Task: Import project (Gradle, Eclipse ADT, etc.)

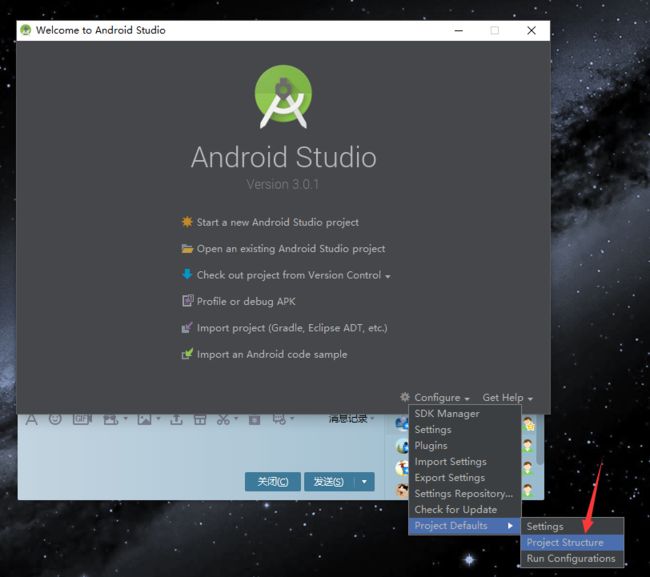Action: tap(292, 328)
